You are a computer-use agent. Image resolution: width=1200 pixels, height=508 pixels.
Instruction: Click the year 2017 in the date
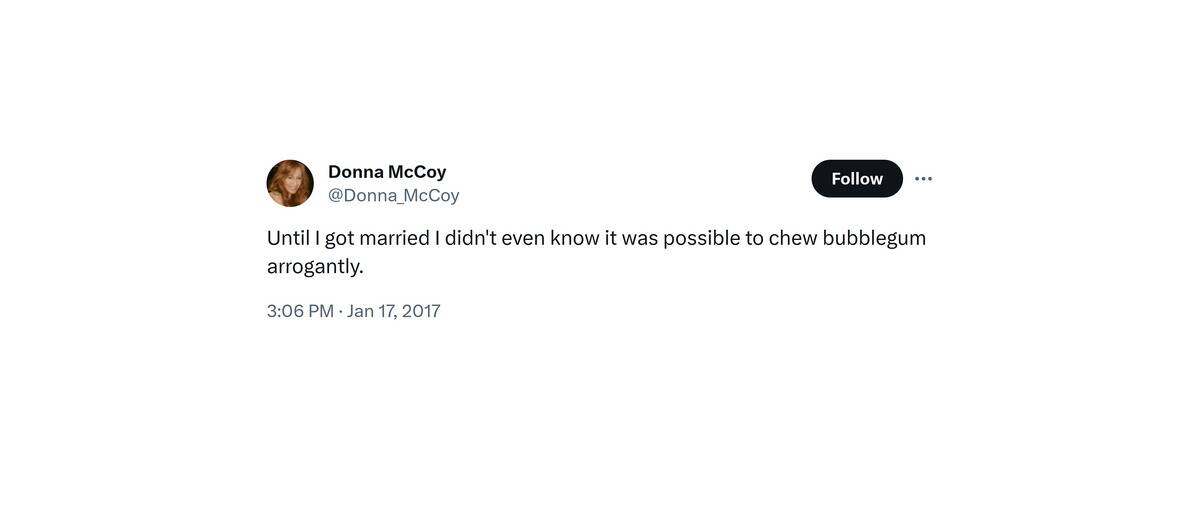(421, 311)
